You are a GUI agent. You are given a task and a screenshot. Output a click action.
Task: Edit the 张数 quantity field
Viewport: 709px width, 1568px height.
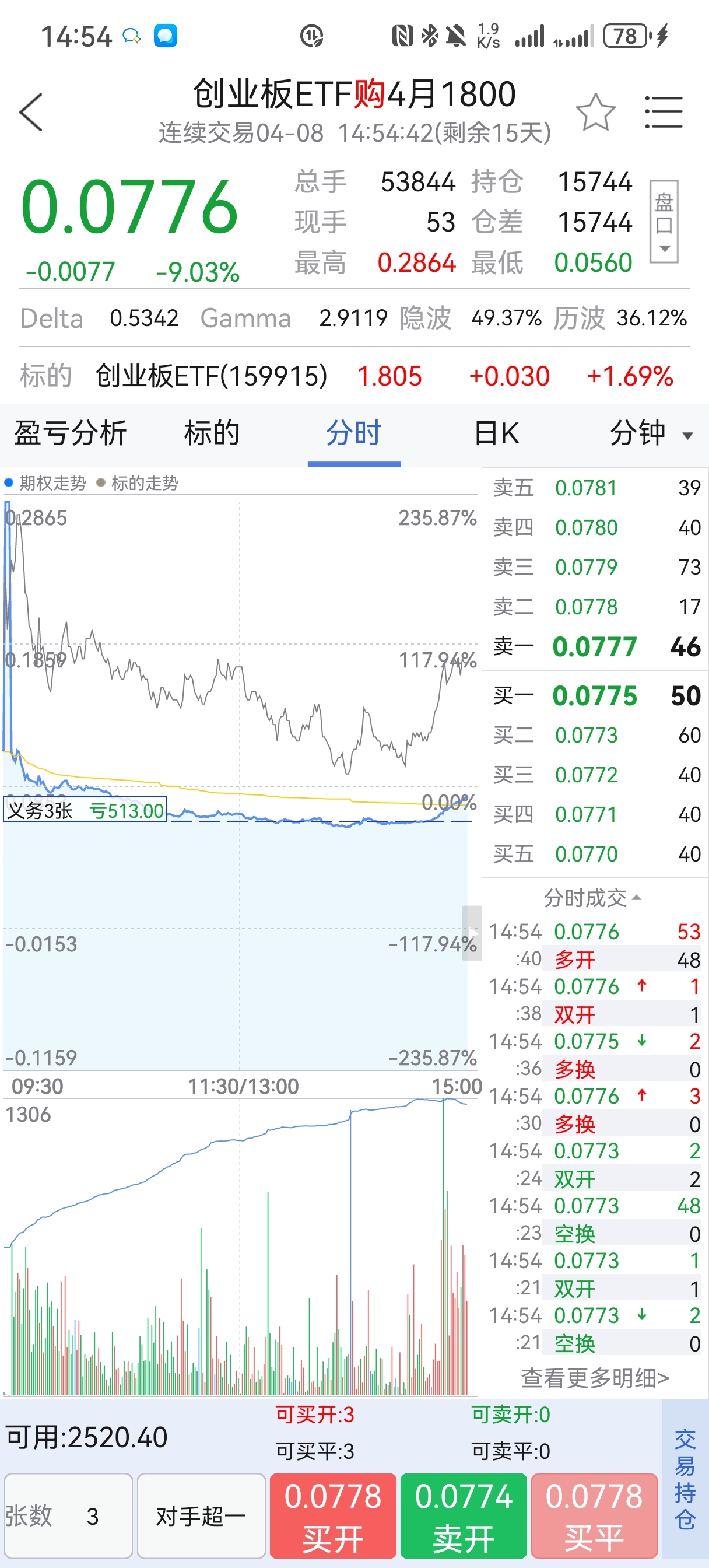click(68, 1515)
